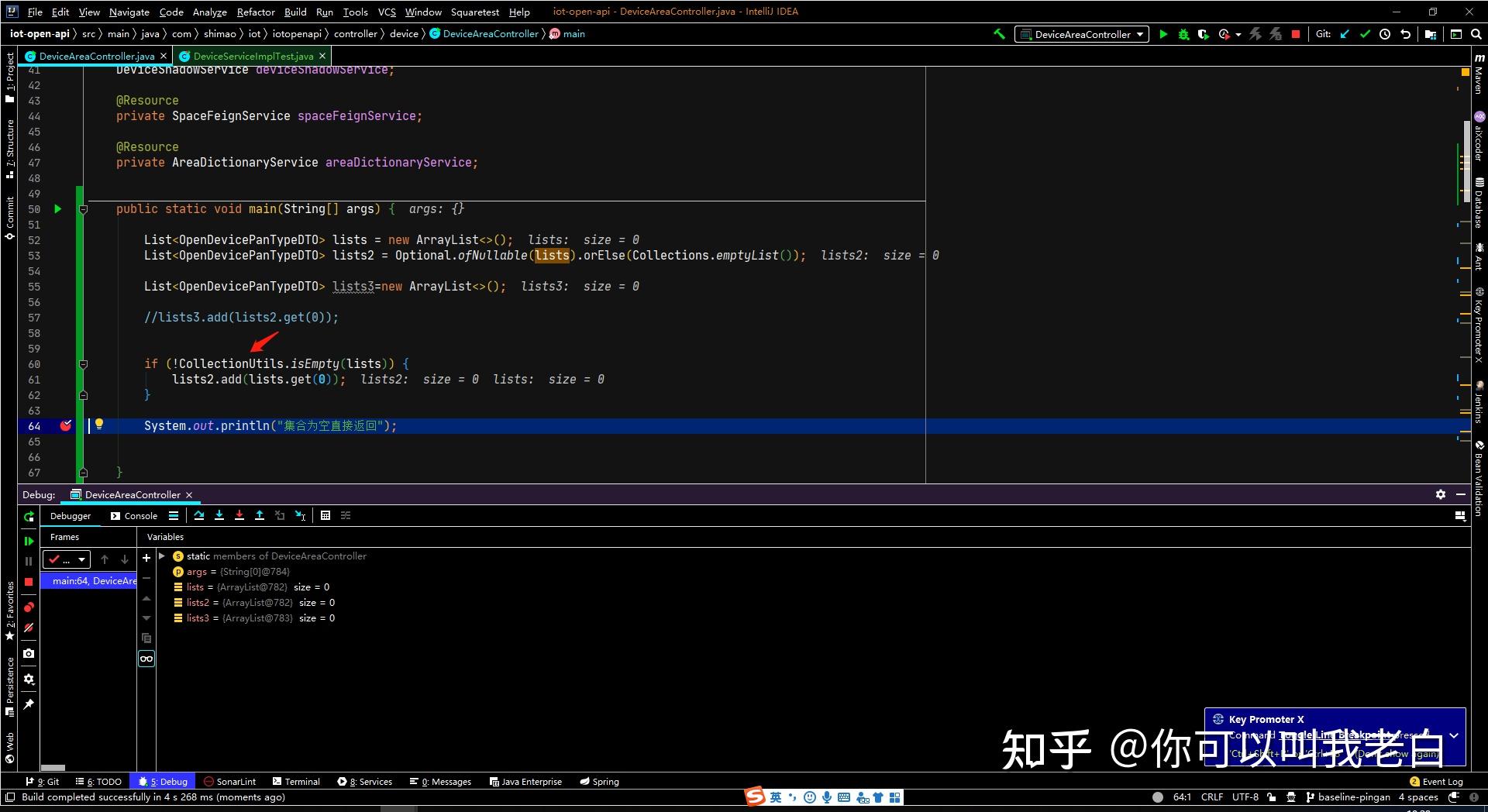This screenshot has height=812, width=1488.
Task: Open the VCS menu
Action: (x=387, y=12)
